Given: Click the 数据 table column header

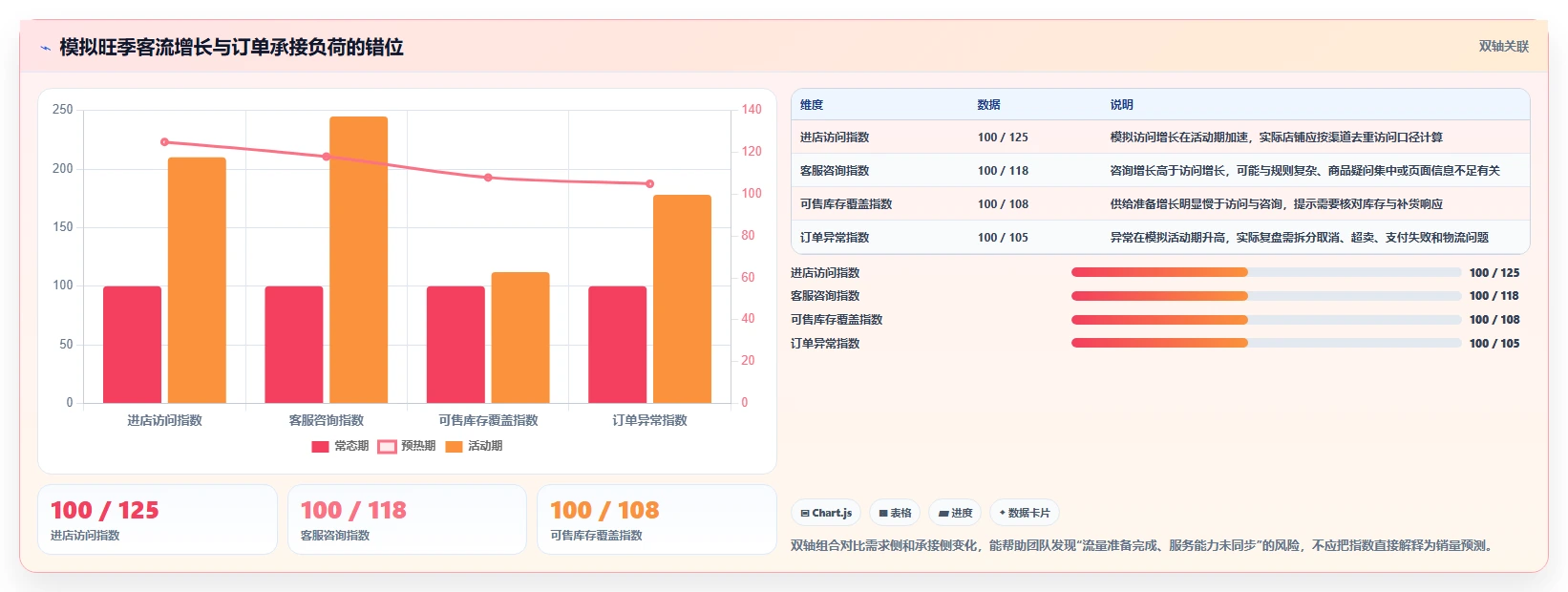Looking at the screenshot, I should (x=988, y=105).
